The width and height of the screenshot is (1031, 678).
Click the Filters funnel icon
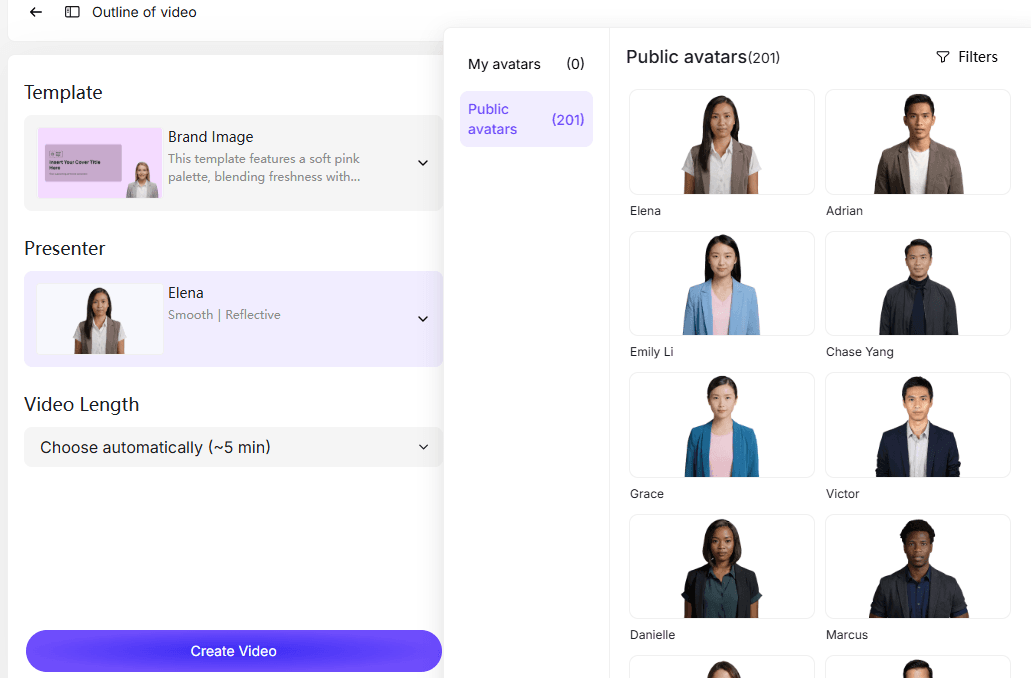coord(942,57)
